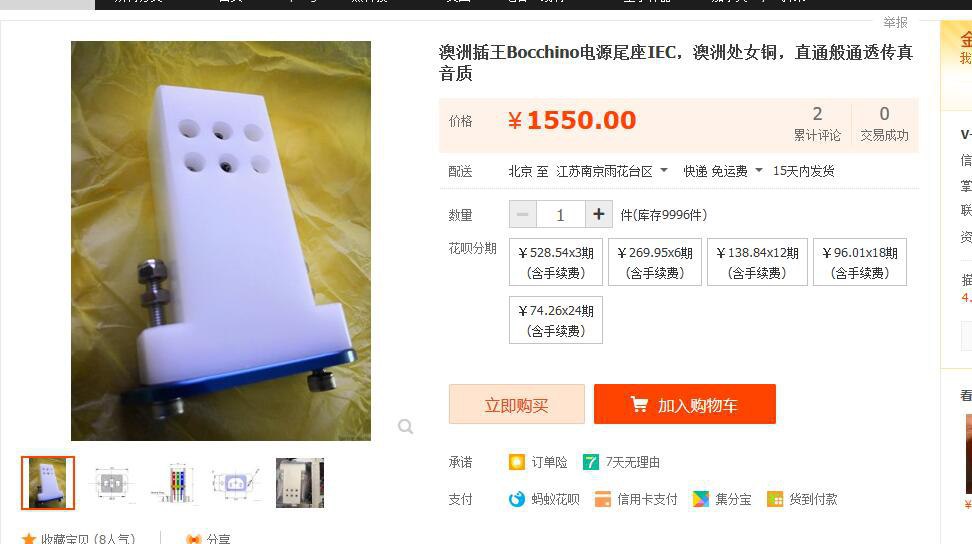Select the ¥138.84x12期 installment option
Viewport: 972px width, 544px height.
(x=757, y=262)
